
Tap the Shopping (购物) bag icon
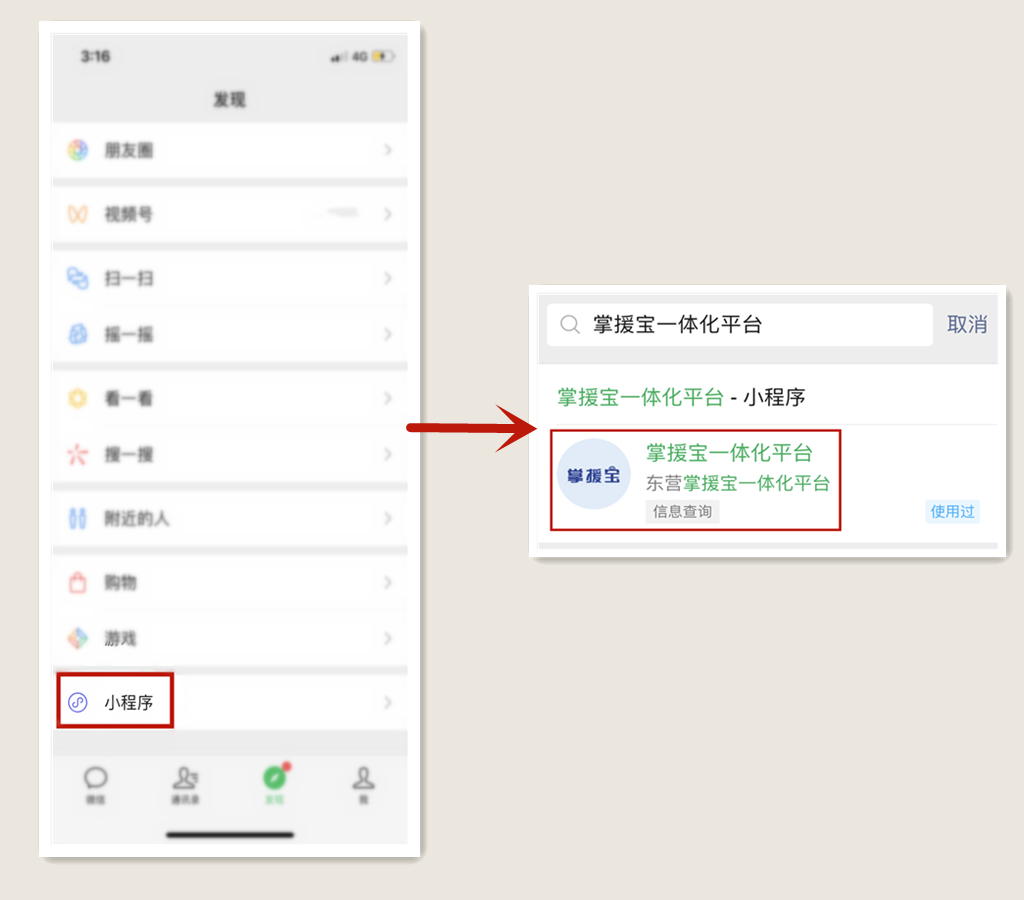click(78, 581)
